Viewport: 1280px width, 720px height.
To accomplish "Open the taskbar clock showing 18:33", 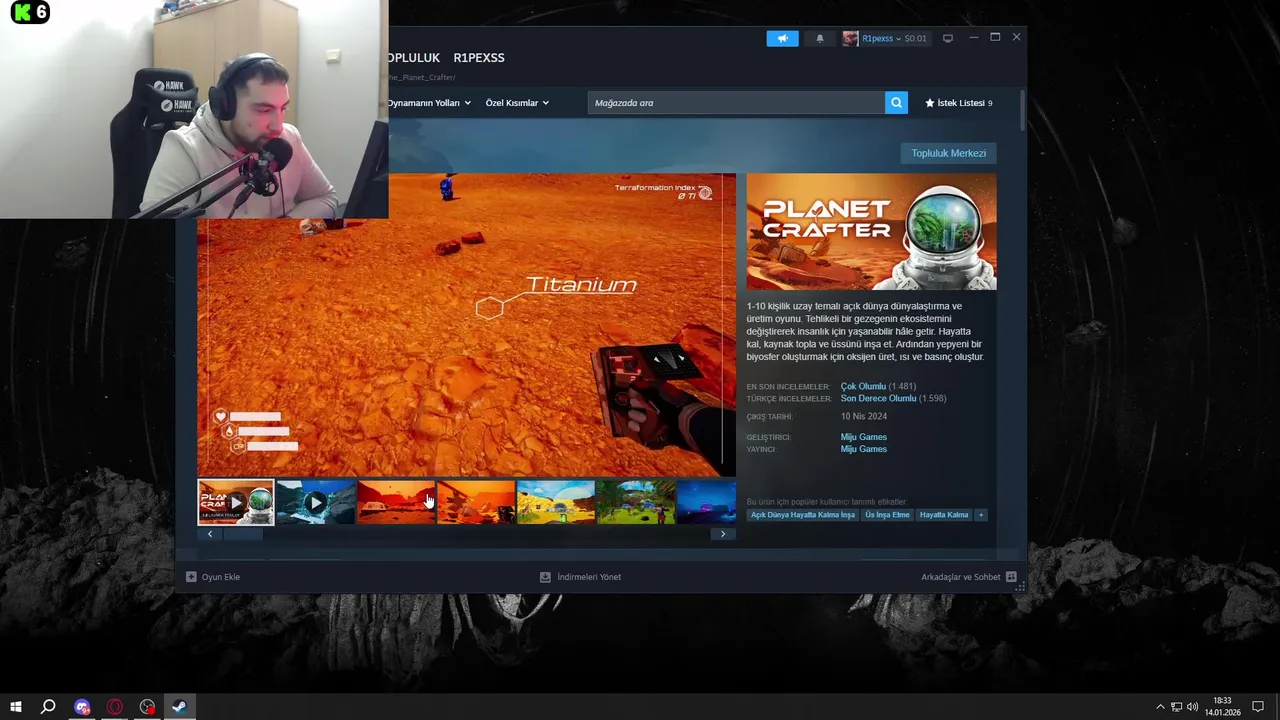I will click(x=1222, y=707).
